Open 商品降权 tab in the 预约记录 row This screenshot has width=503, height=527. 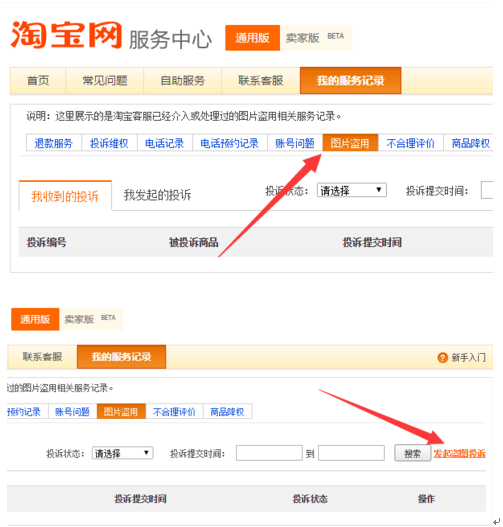pyautogui.click(x=227, y=411)
